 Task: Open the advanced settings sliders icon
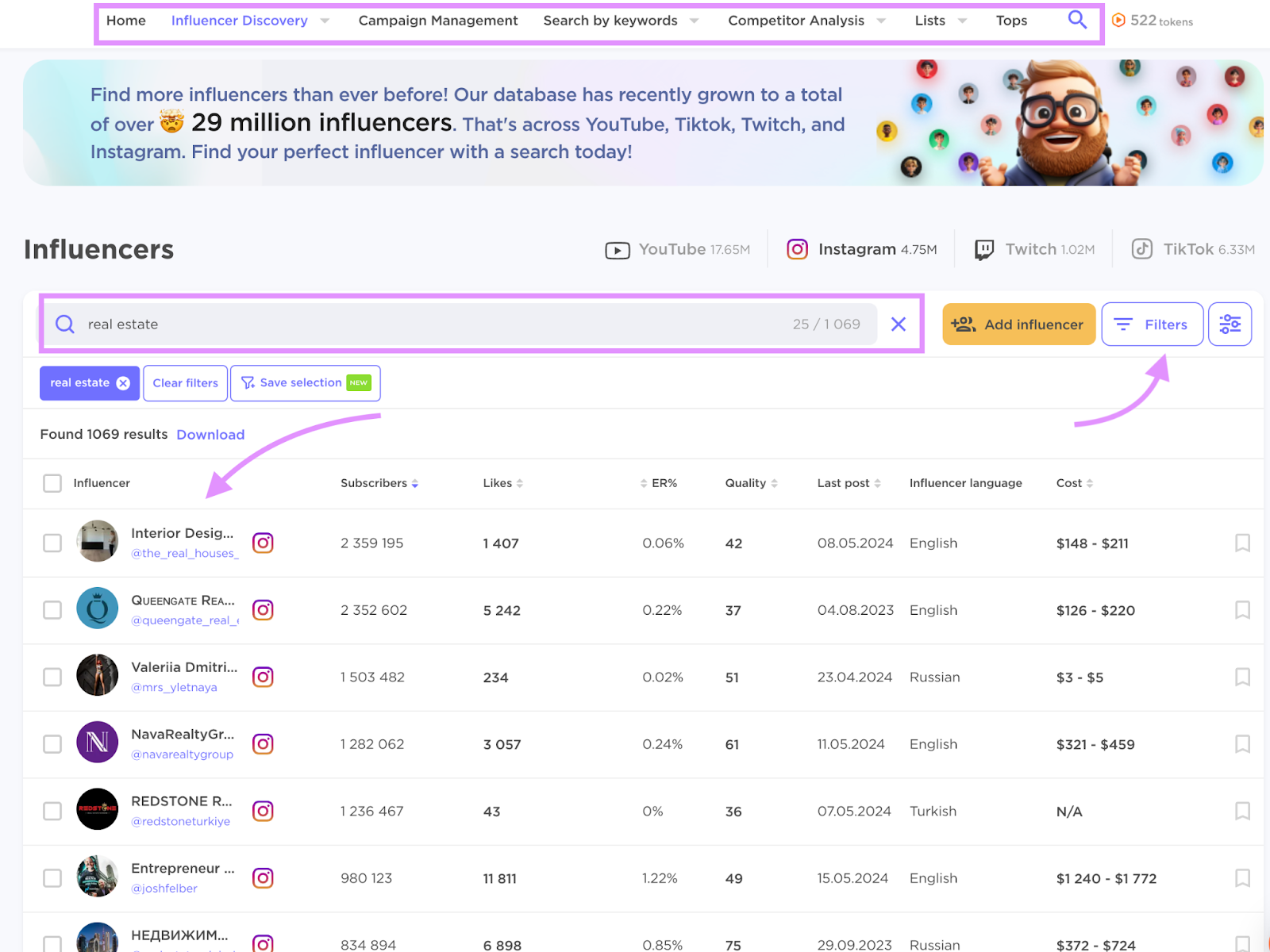(x=1230, y=324)
